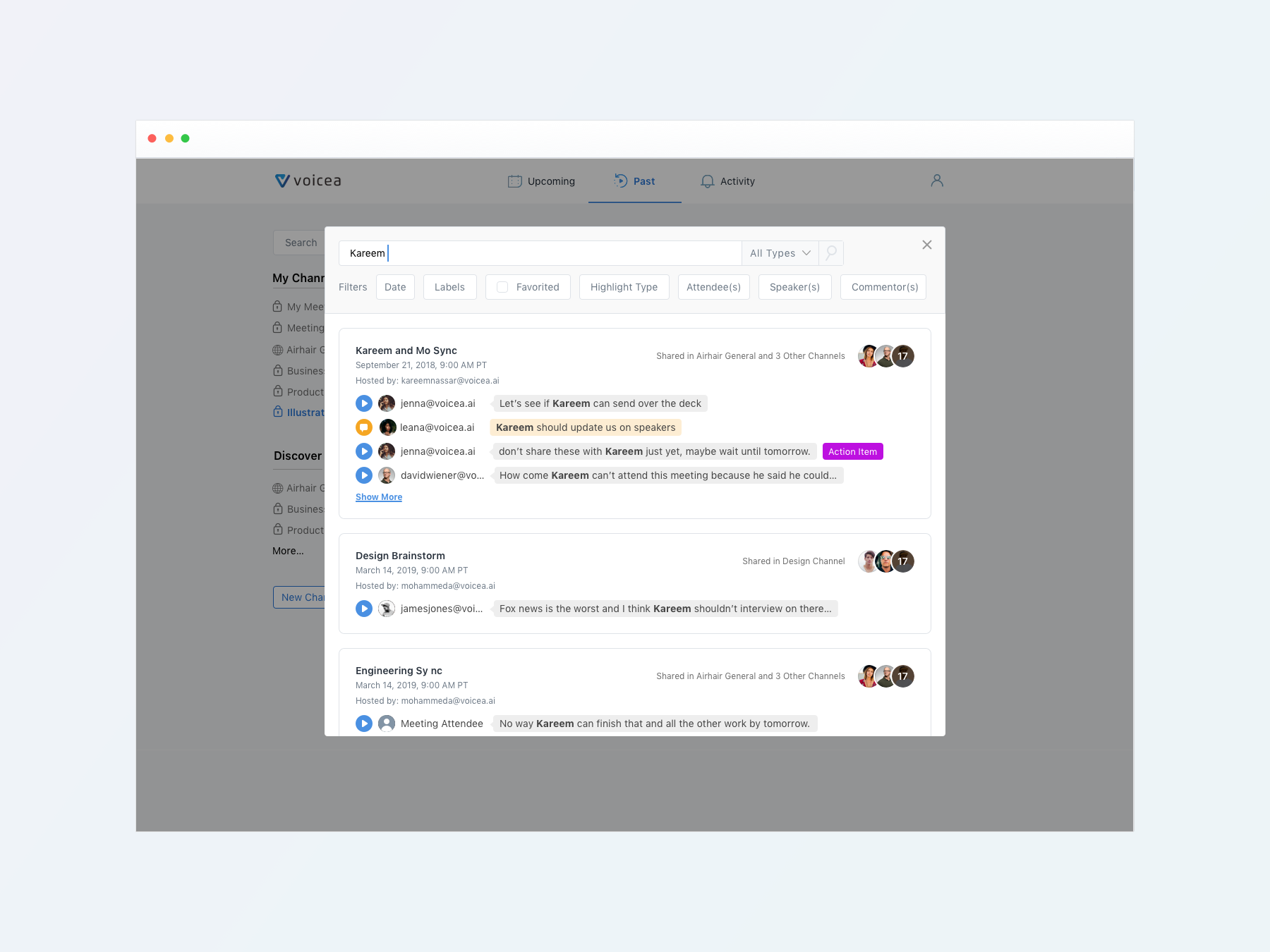The width and height of the screenshot is (1270, 952).
Task: Click the purple Action Item tag
Action: (x=852, y=451)
